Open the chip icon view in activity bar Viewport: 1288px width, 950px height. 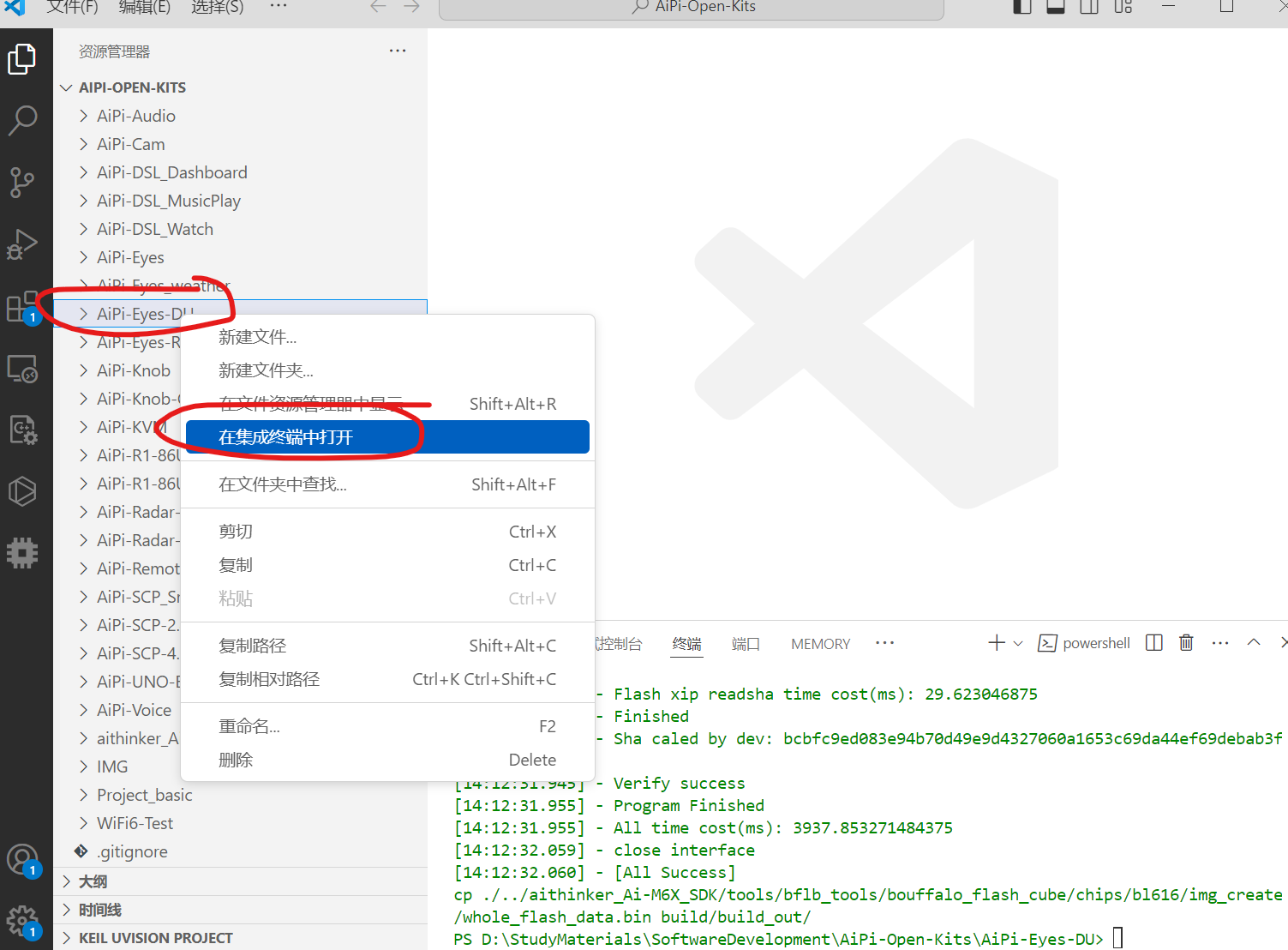tap(22, 553)
